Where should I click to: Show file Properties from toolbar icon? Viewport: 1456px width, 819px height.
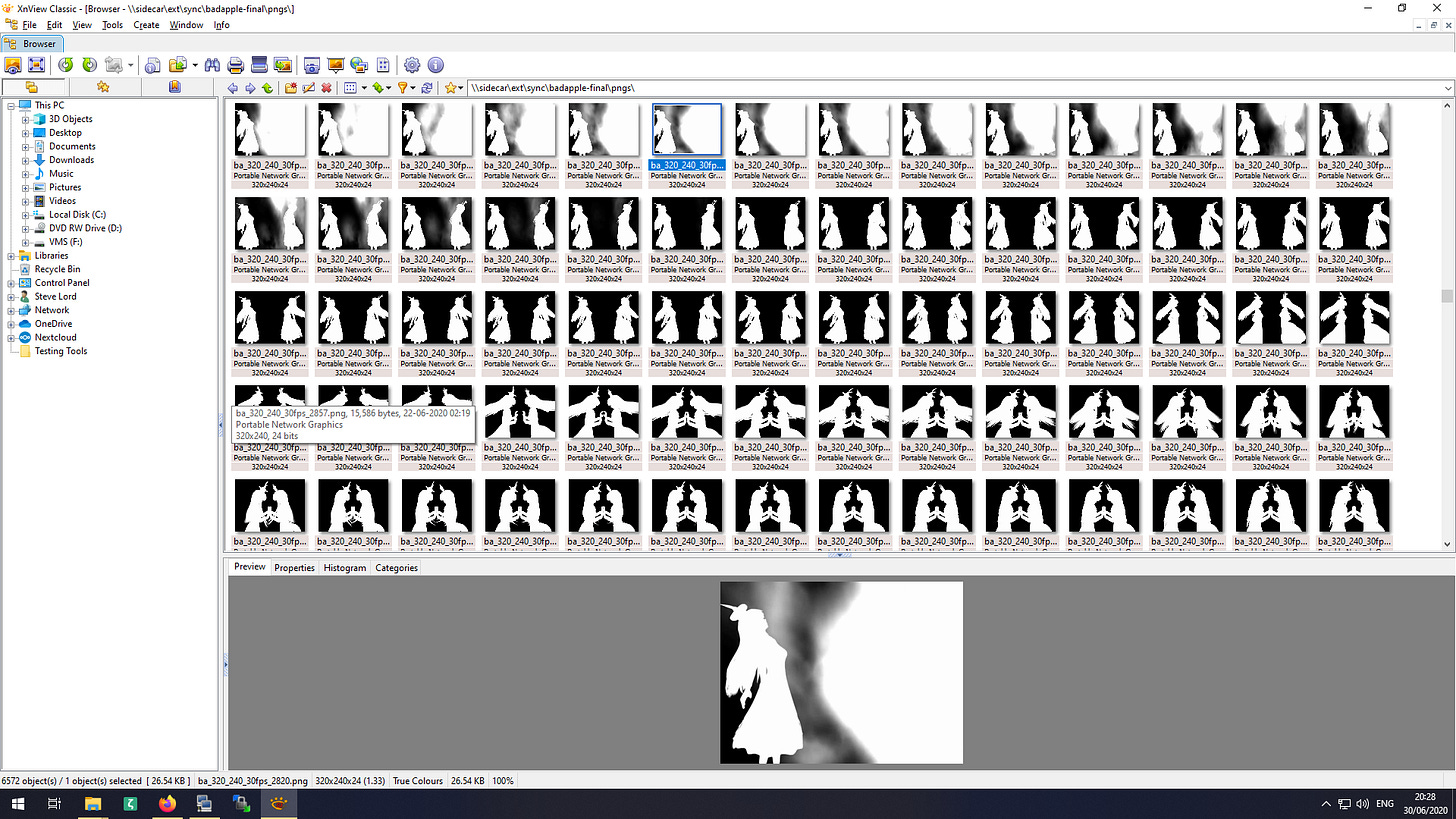pyautogui.click(x=153, y=65)
